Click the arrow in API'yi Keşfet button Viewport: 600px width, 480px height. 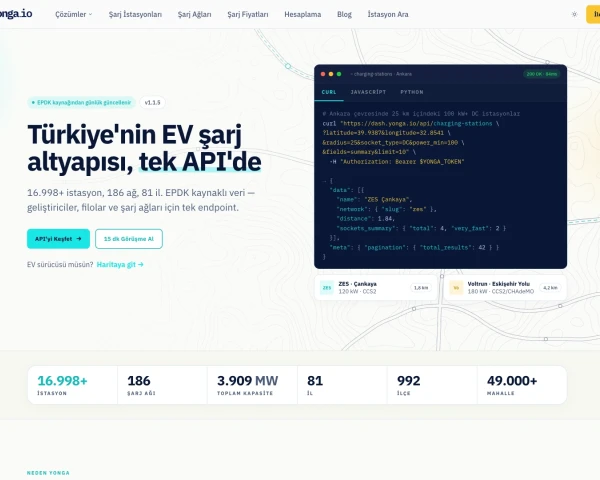79,238
